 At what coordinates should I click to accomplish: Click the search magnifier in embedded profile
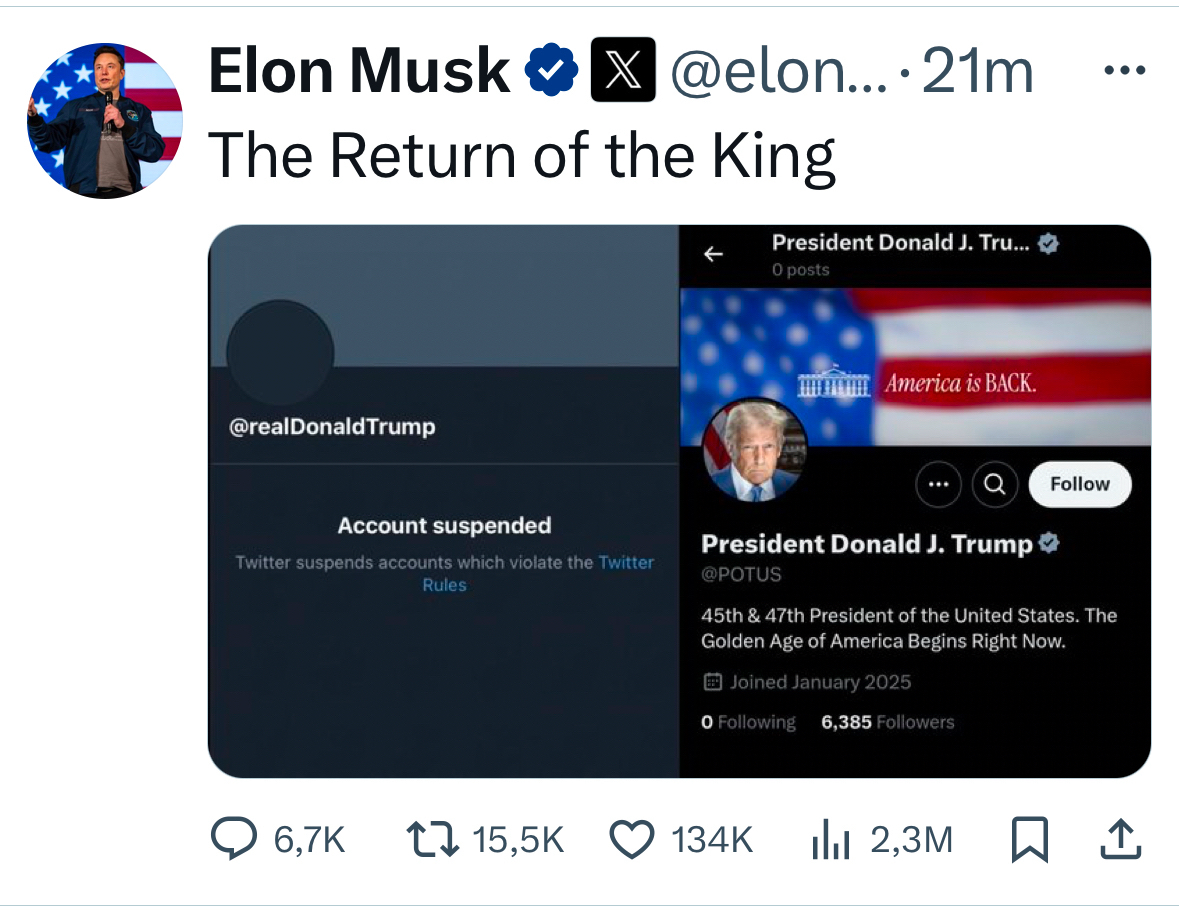[x=994, y=484]
